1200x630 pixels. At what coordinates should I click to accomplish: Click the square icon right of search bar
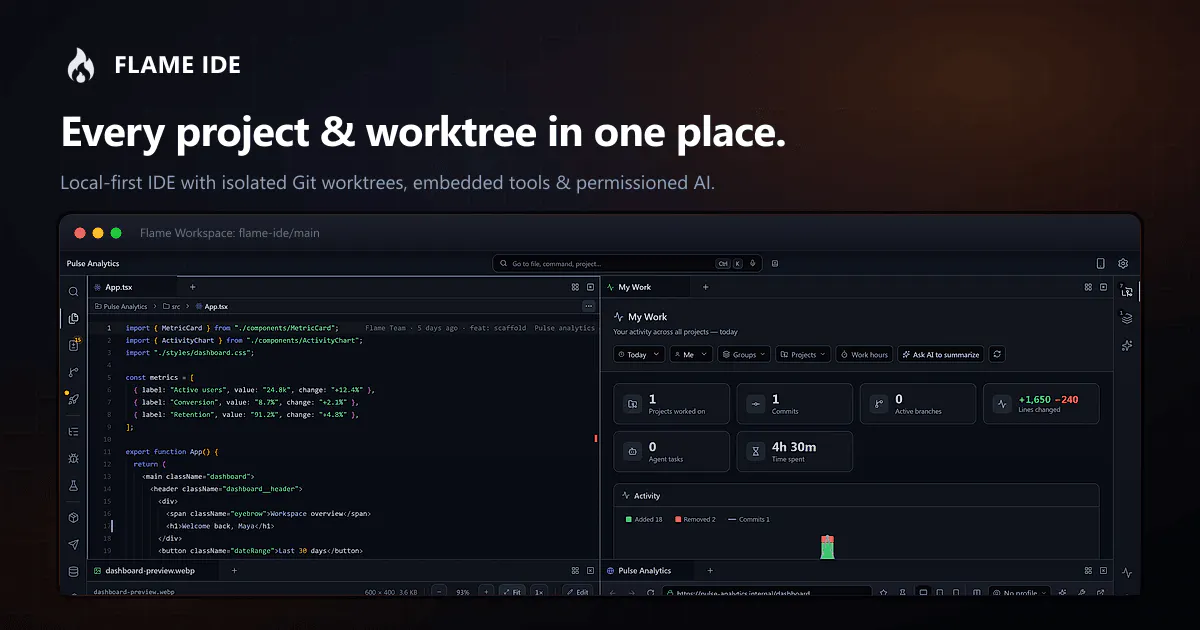coord(775,264)
